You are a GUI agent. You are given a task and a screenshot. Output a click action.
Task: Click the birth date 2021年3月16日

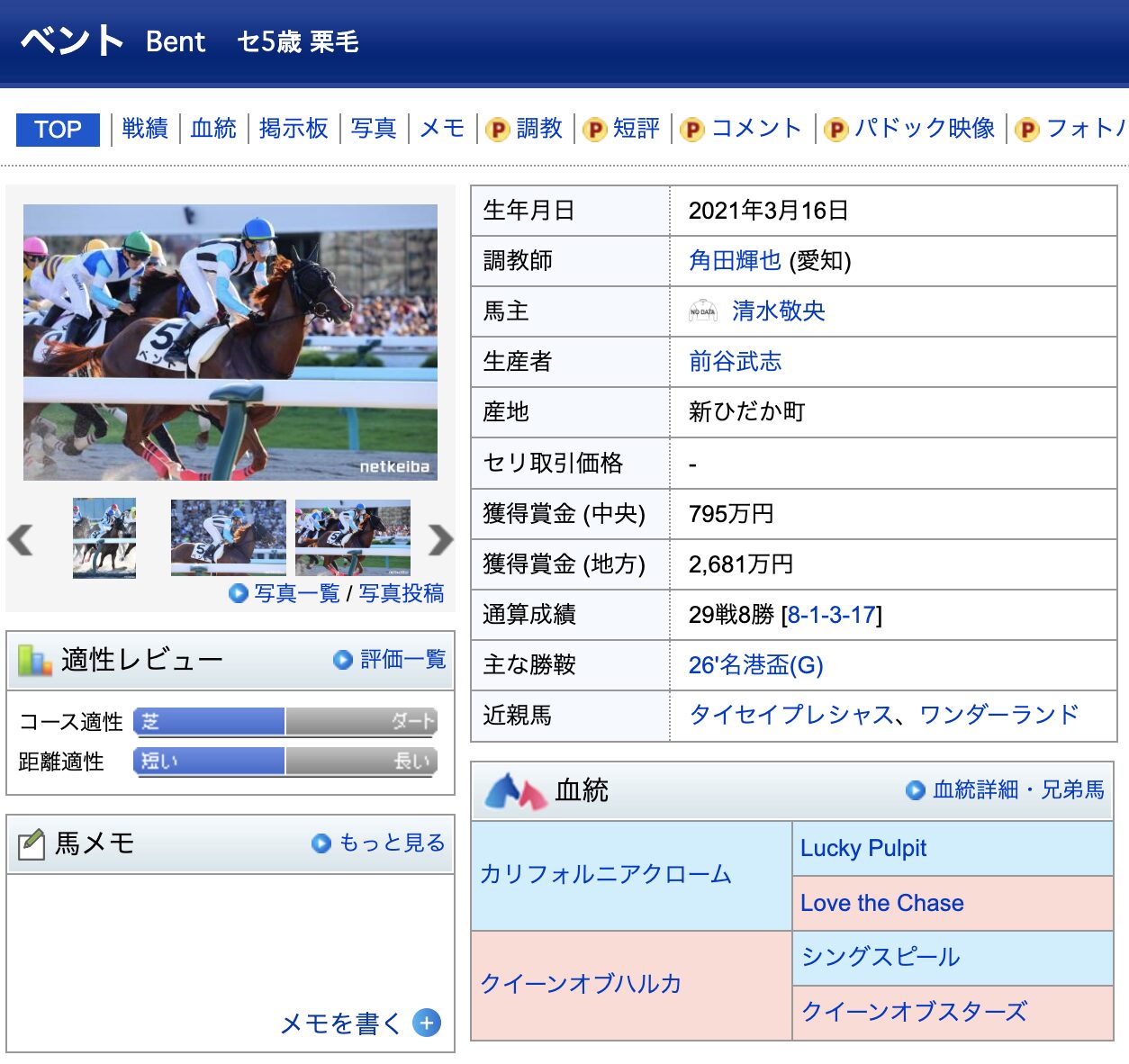(x=768, y=211)
